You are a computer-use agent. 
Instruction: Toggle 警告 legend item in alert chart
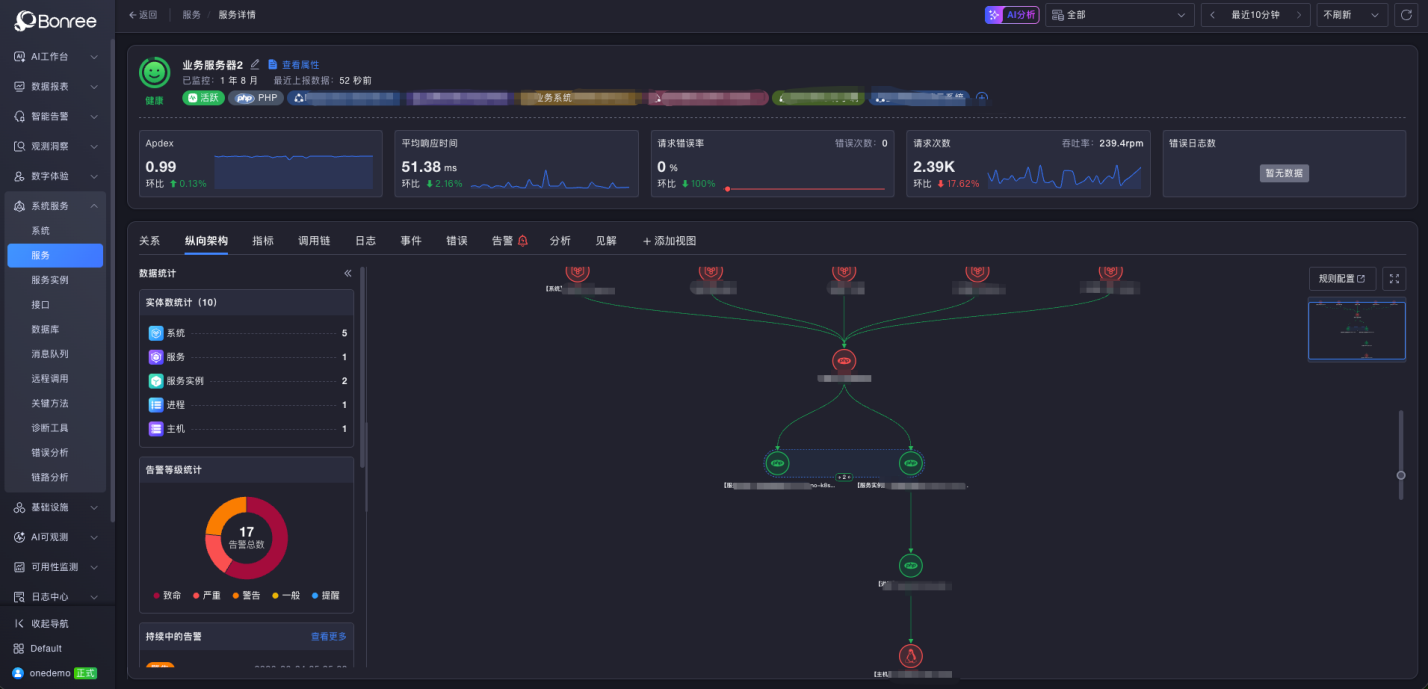(246, 595)
